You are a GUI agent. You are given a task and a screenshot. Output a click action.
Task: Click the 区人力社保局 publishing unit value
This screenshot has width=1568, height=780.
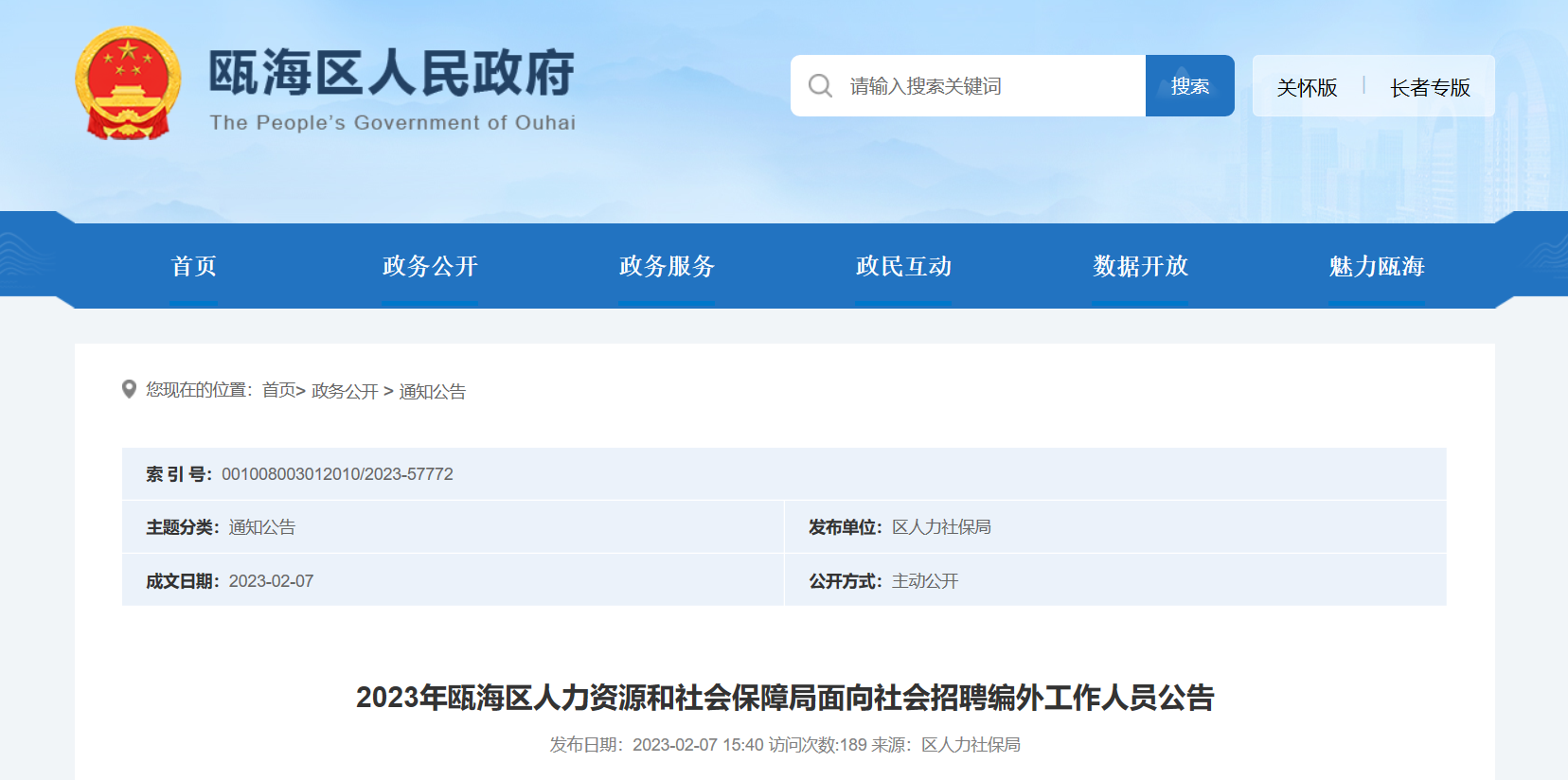coord(941,527)
